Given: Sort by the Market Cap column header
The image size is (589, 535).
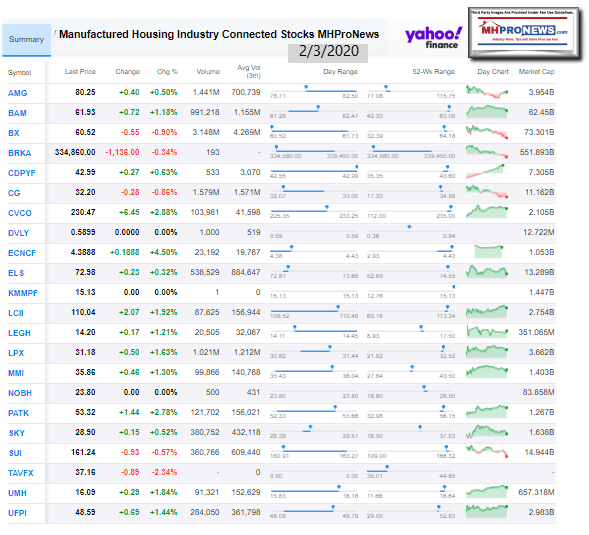Looking at the screenshot, I should point(536,71).
